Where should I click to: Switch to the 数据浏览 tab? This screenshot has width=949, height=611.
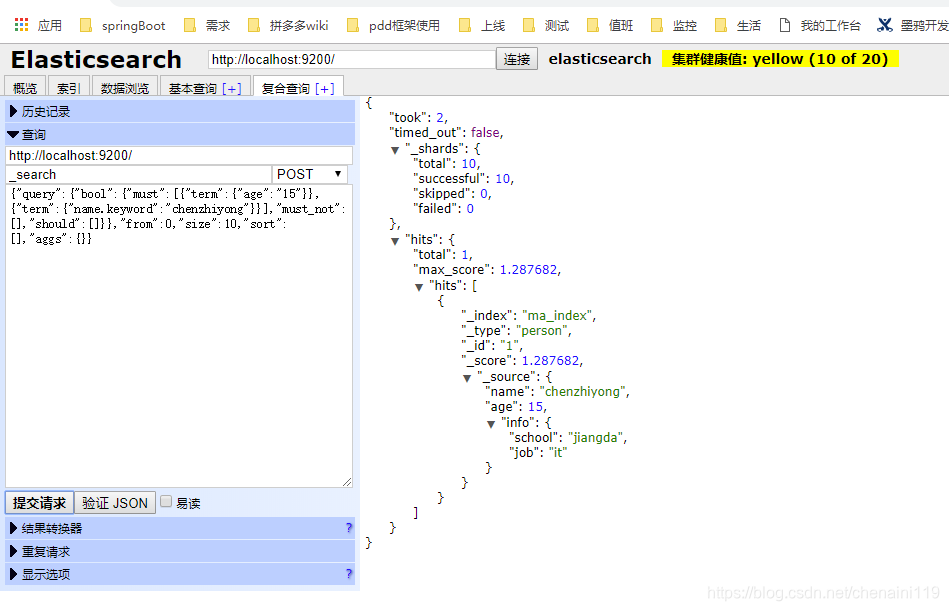125,88
